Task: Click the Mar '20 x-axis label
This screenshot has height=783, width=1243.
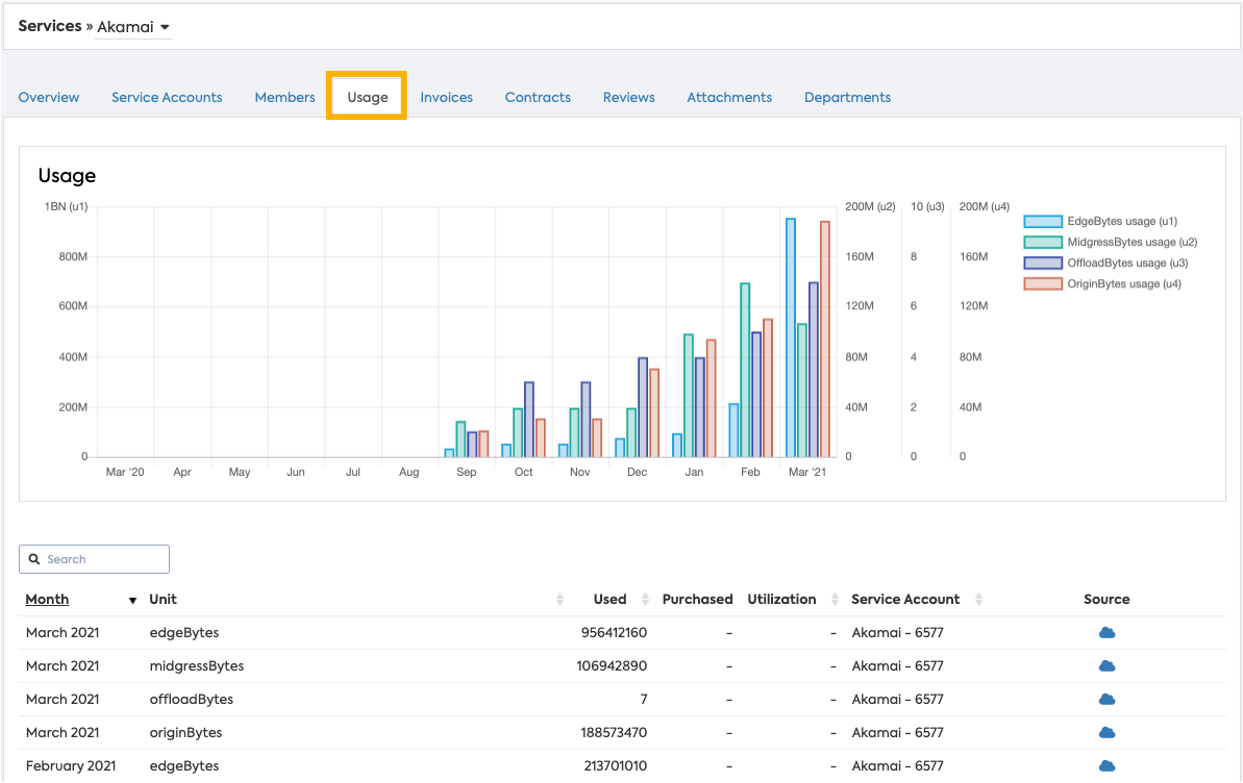Action: (125, 472)
